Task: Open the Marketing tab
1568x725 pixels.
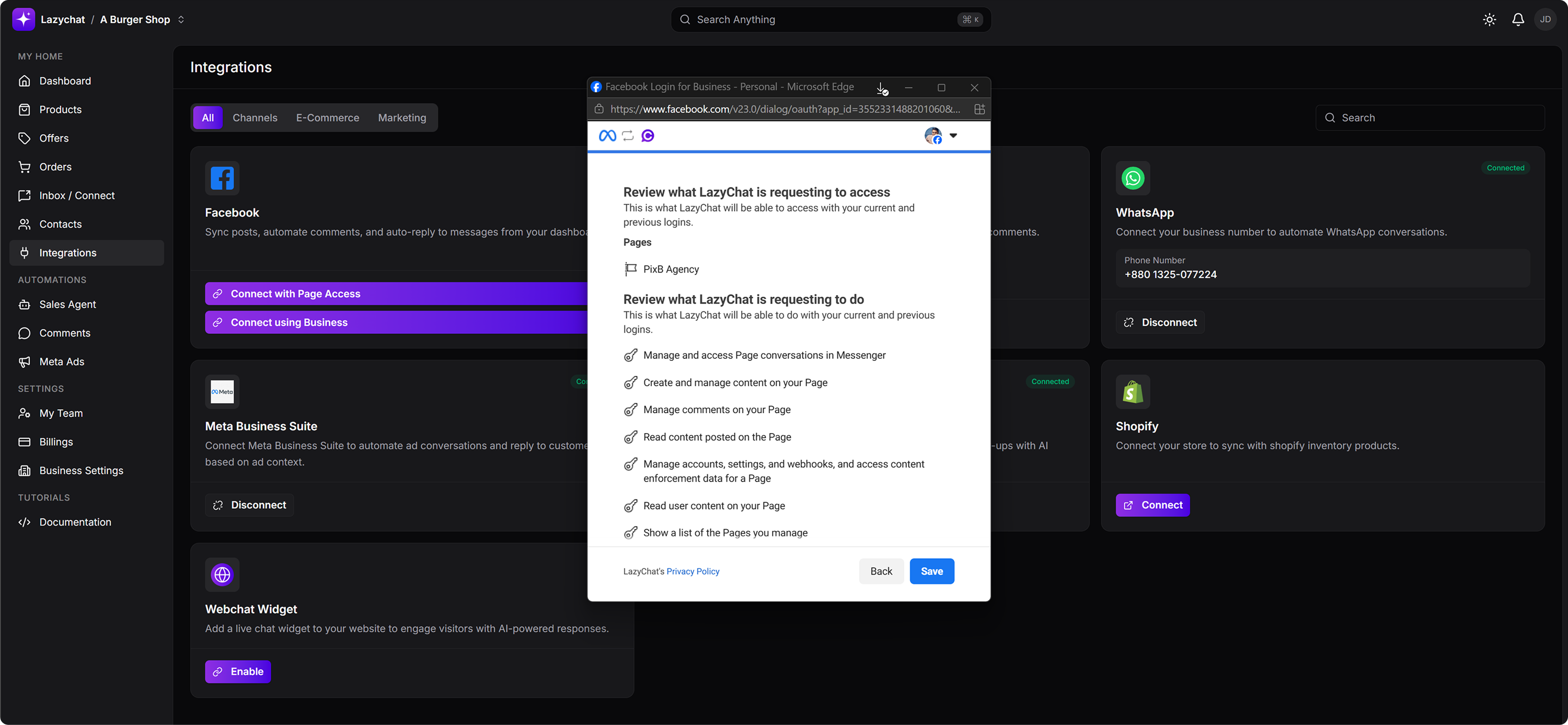Action: tap(402, 118)
